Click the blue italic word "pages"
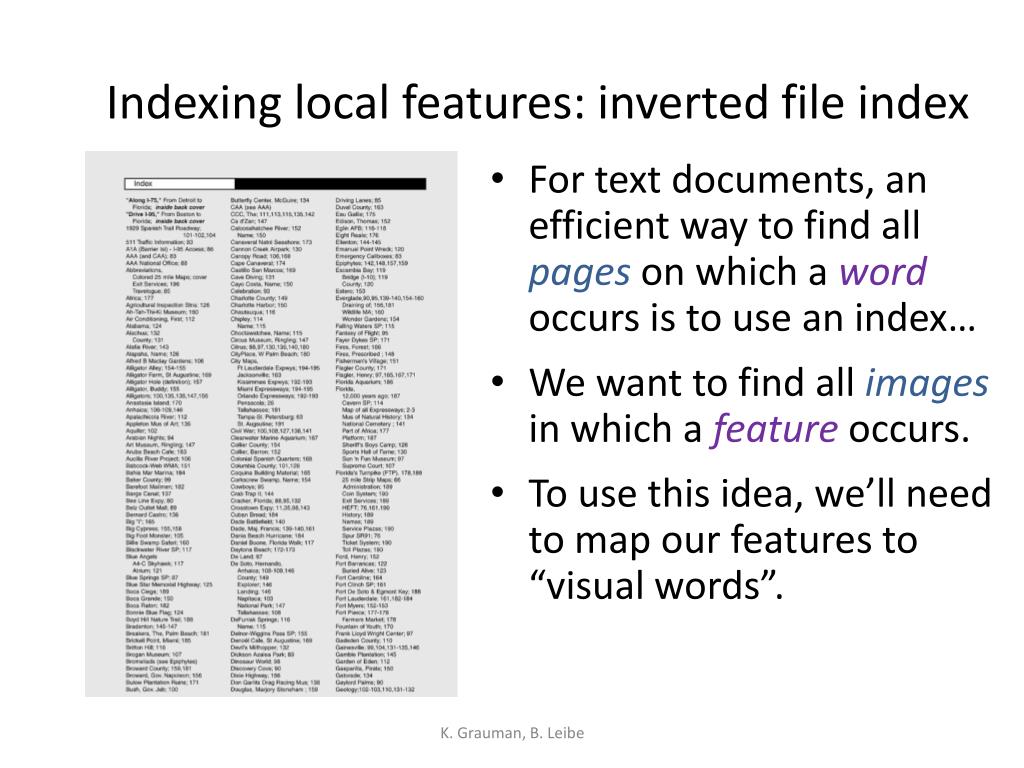The width and height of the screenshot is (1024, 768). click(579, 273)
